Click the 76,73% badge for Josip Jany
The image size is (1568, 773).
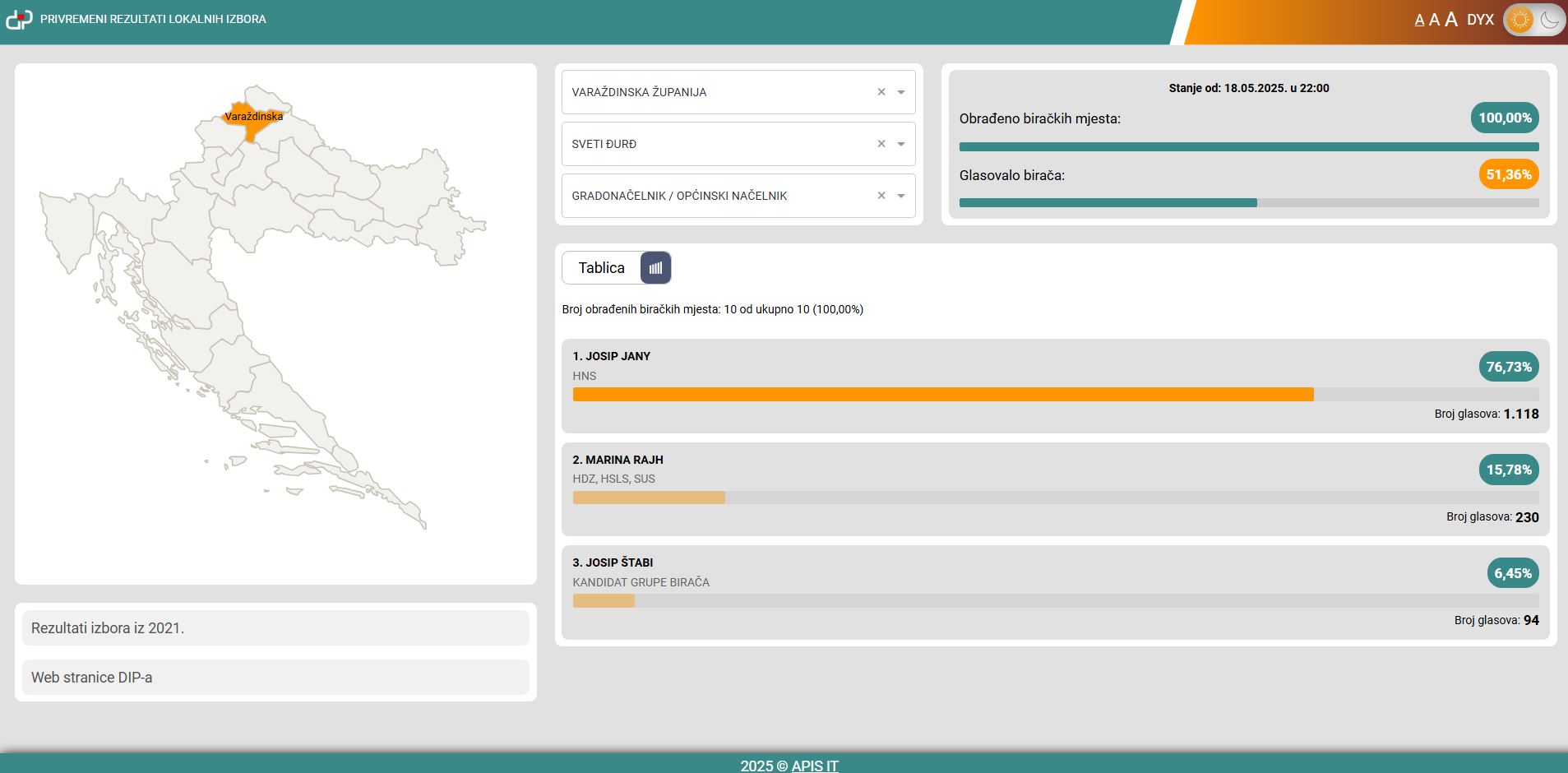click(x=1509, y=367)
